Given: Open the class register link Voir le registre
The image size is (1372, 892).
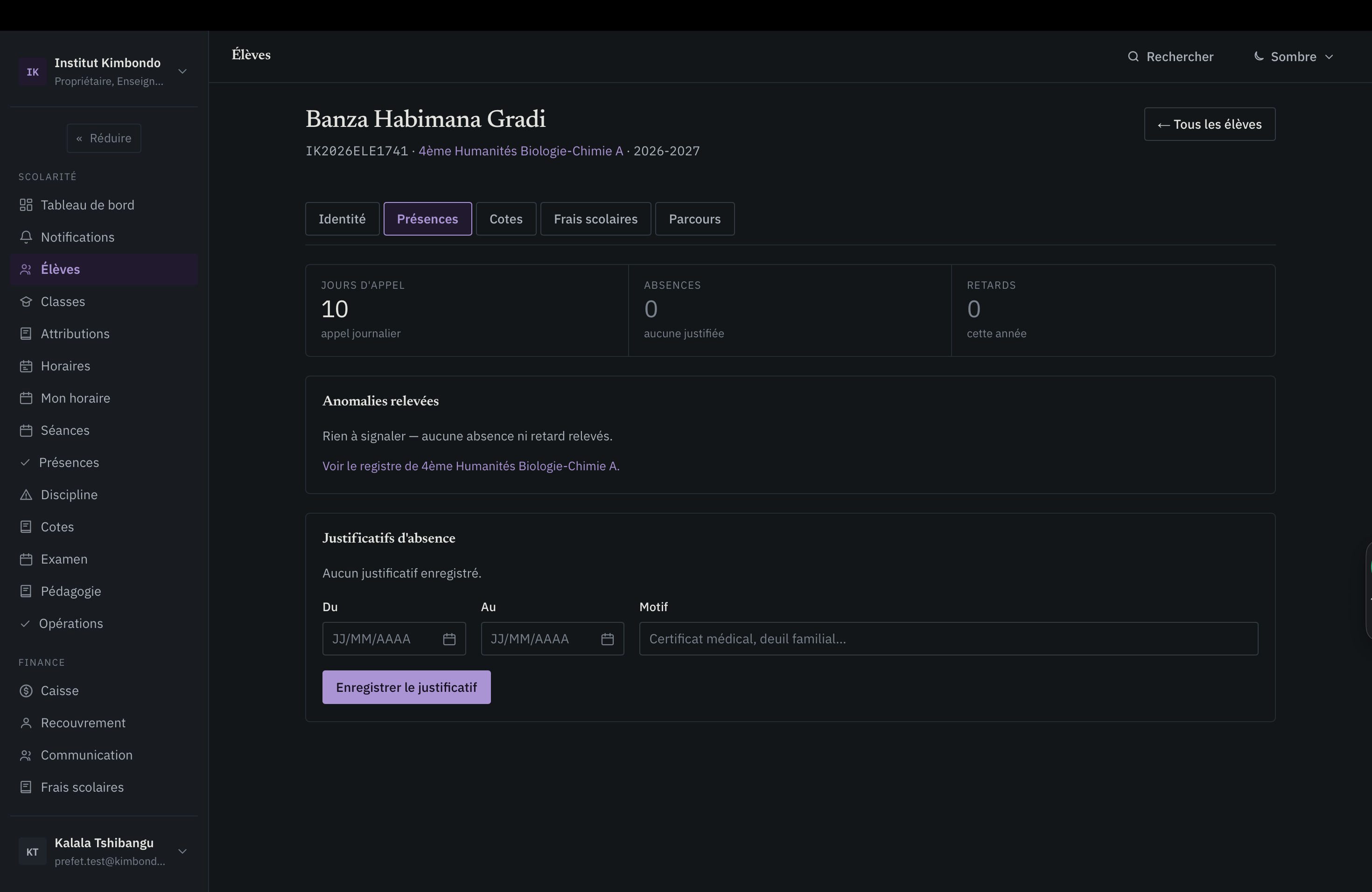Looking at the screenshot, I should (471, 466).
